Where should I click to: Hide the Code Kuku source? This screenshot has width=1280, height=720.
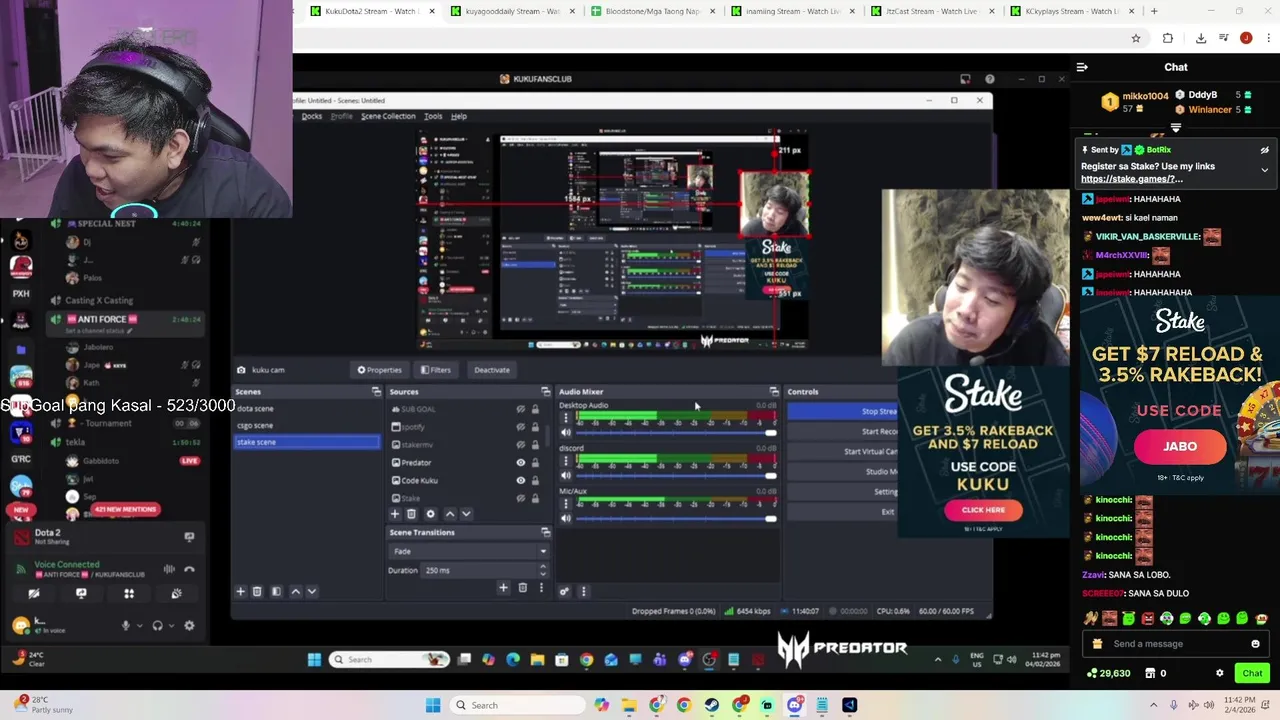point(520,481)
